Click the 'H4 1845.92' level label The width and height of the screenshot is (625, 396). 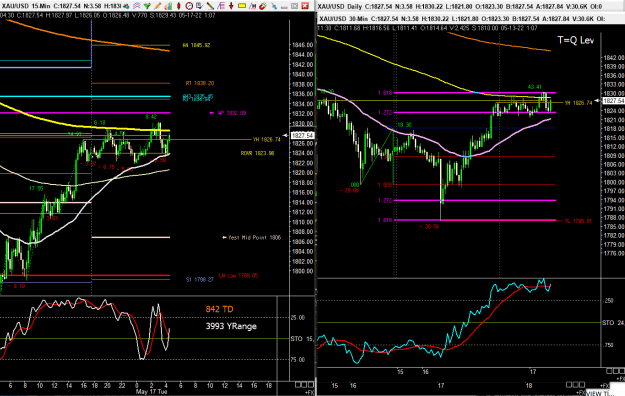tap(197, 45)
